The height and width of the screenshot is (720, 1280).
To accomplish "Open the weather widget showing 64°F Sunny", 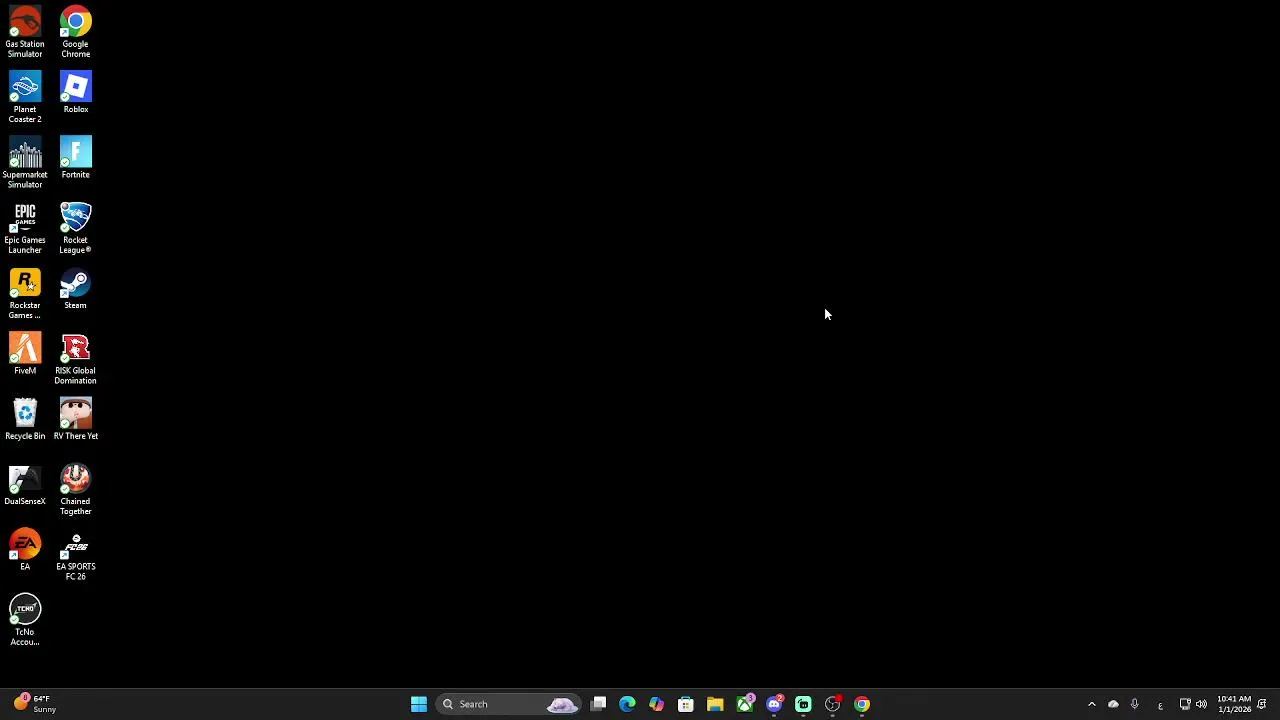I will click(x=36, y=704).
